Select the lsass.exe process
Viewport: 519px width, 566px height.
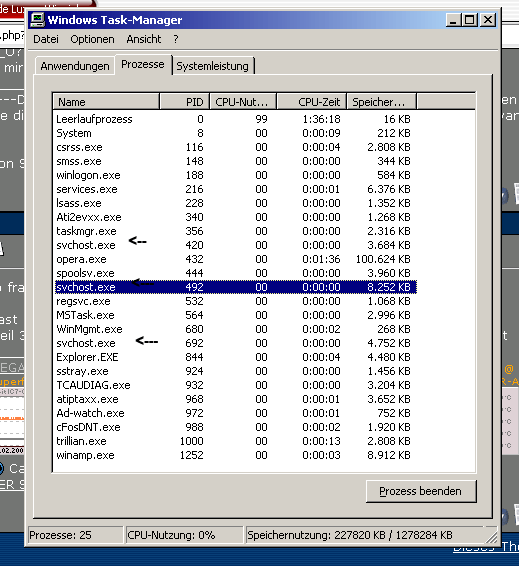click(x=236, y=203)
